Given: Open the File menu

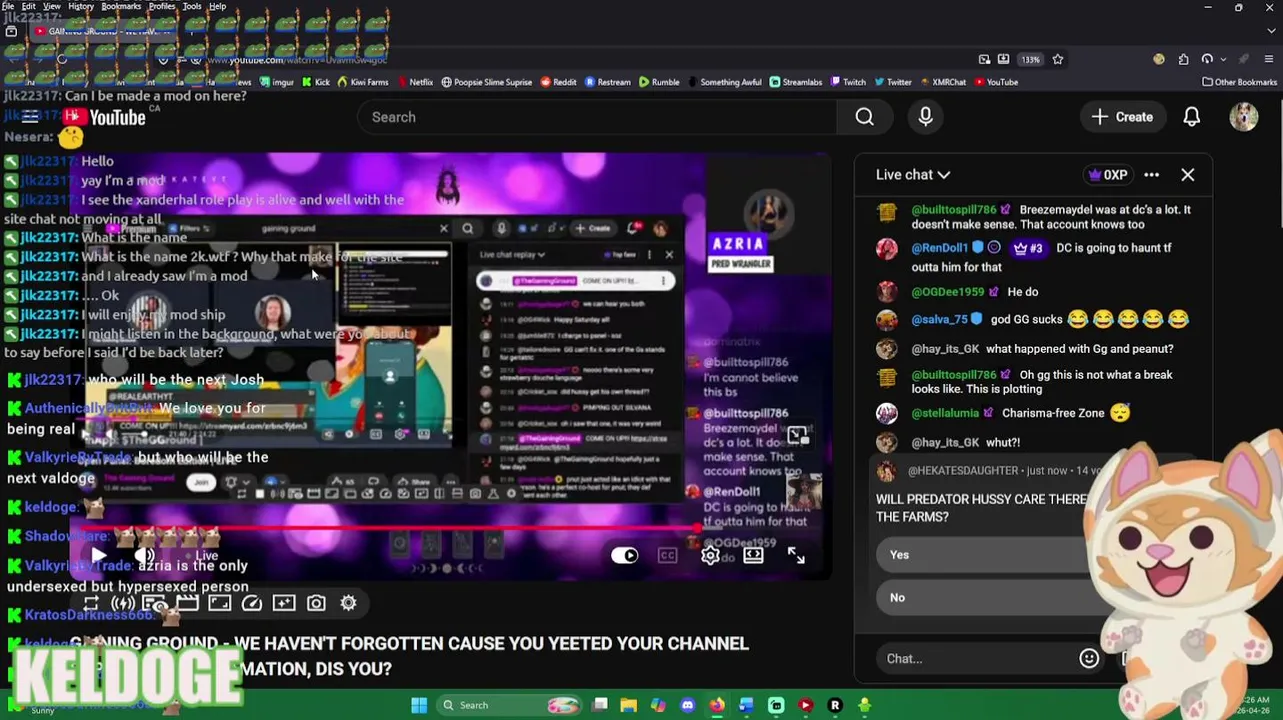Looking at the screenshot, I should pos(8,6).
